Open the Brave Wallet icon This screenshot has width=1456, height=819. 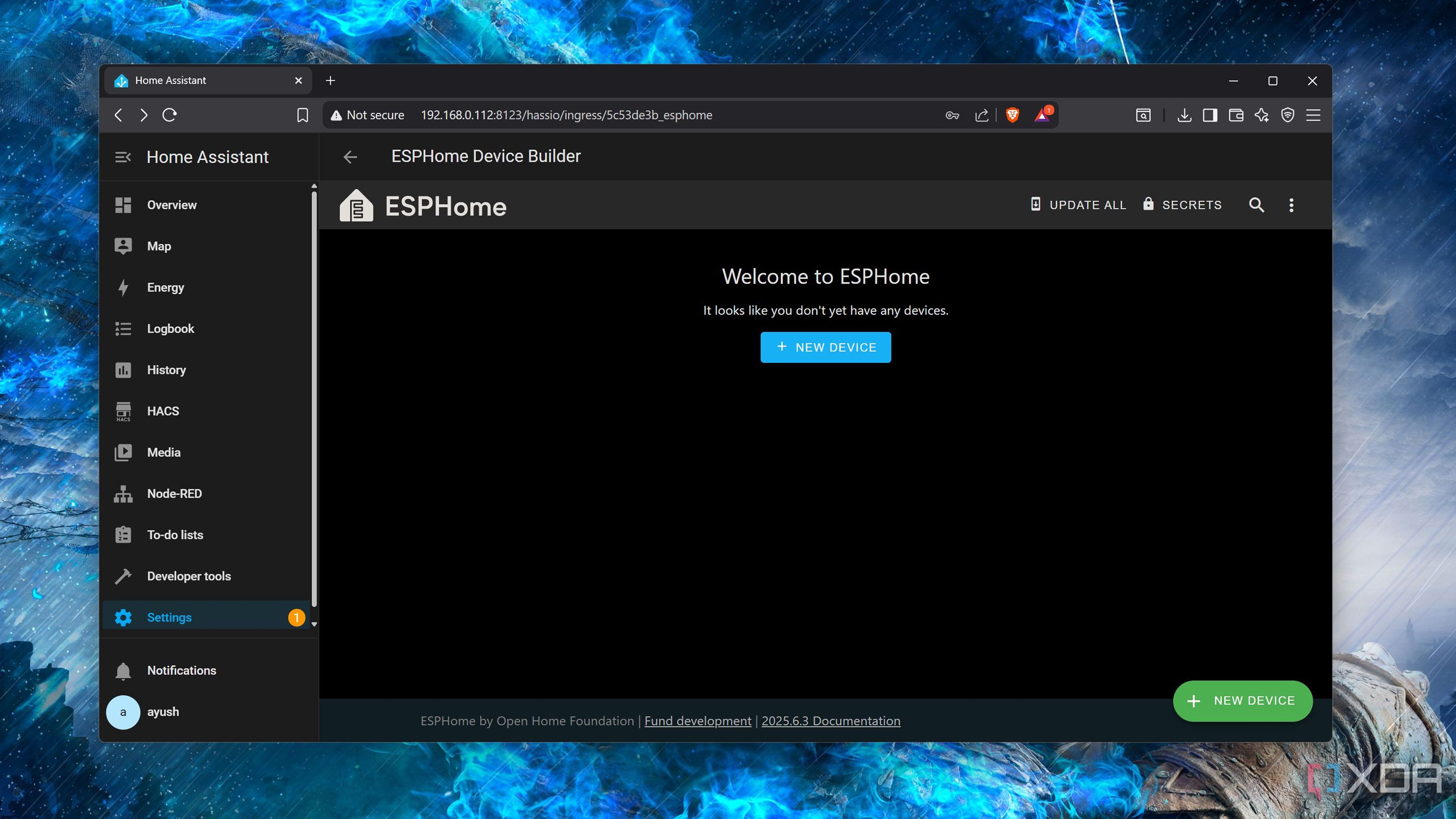pyautogui.click(x=1236, y=115)
